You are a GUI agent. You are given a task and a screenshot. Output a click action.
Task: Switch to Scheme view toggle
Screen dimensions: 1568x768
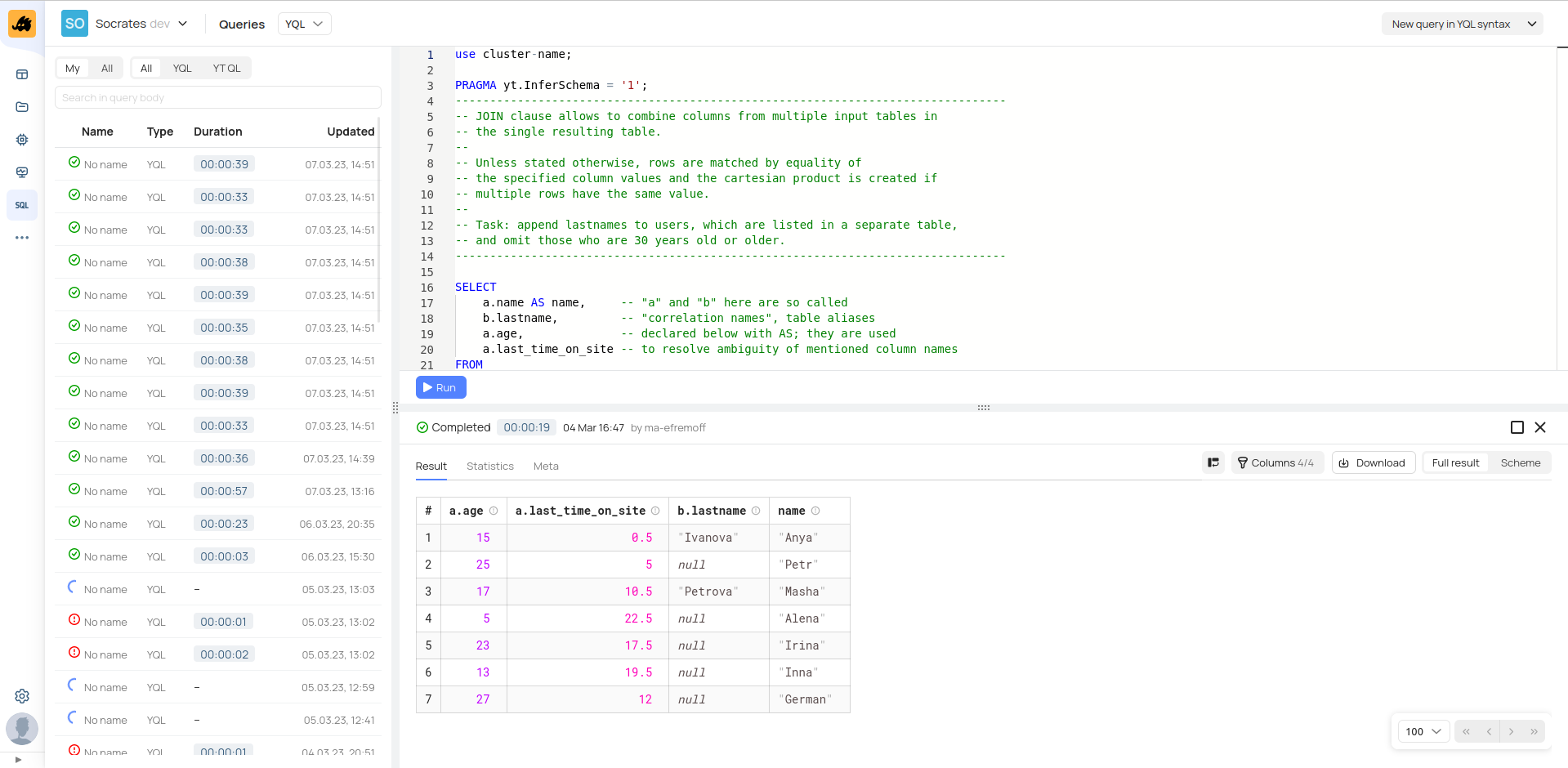tap(1520, 462)
